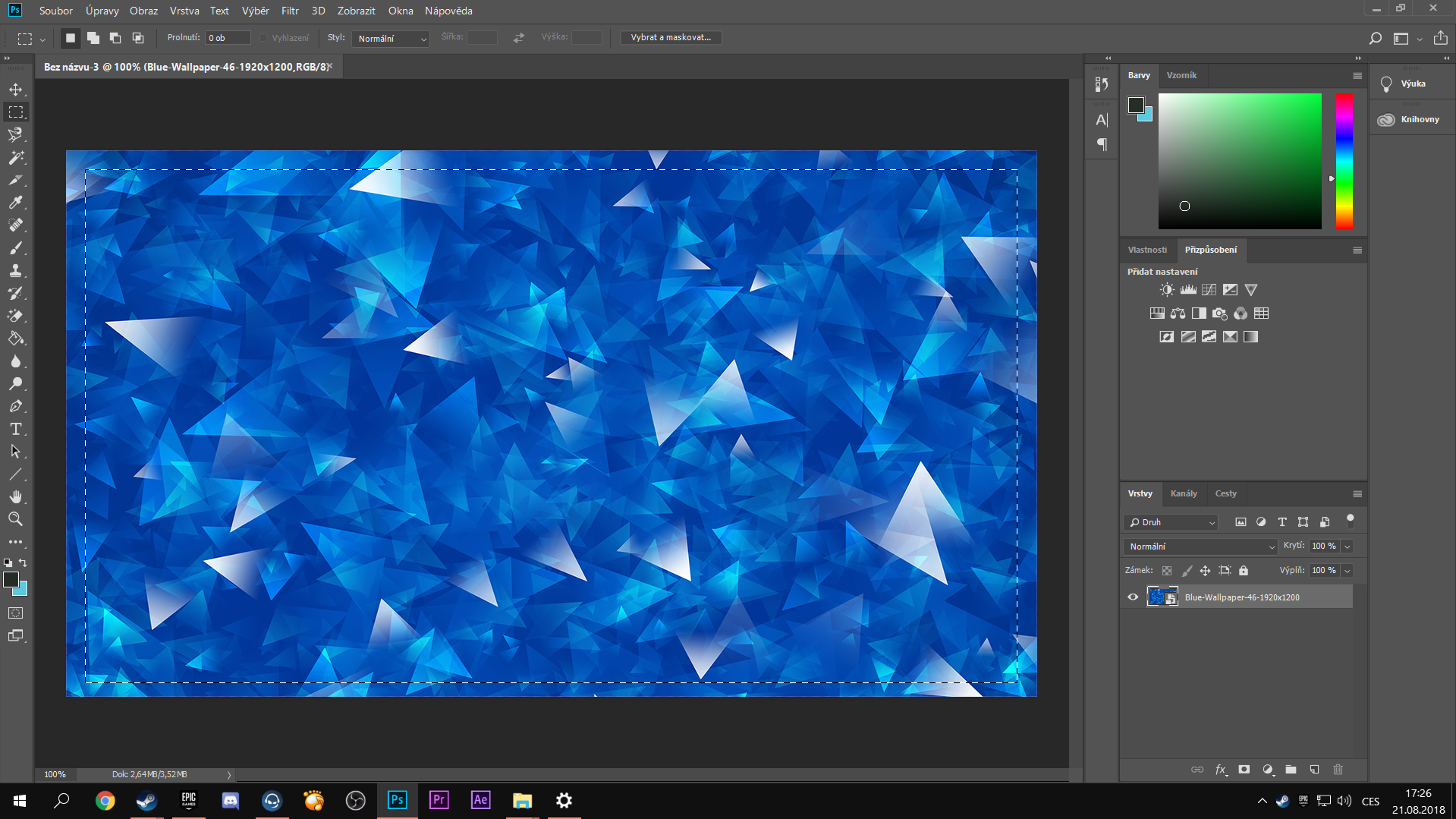Click the rainbow hue slider strip
The image size is (1456, 819).
tap(1344, 161)
